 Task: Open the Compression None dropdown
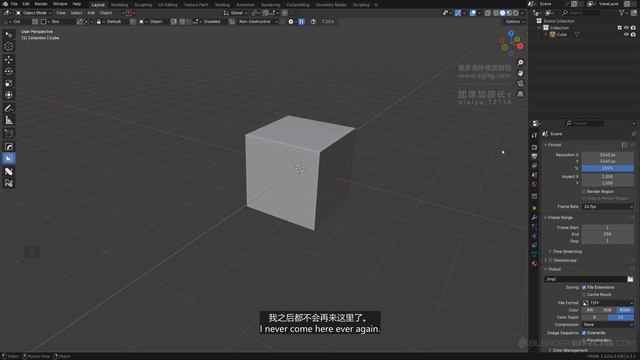click(x=608, y=324)
